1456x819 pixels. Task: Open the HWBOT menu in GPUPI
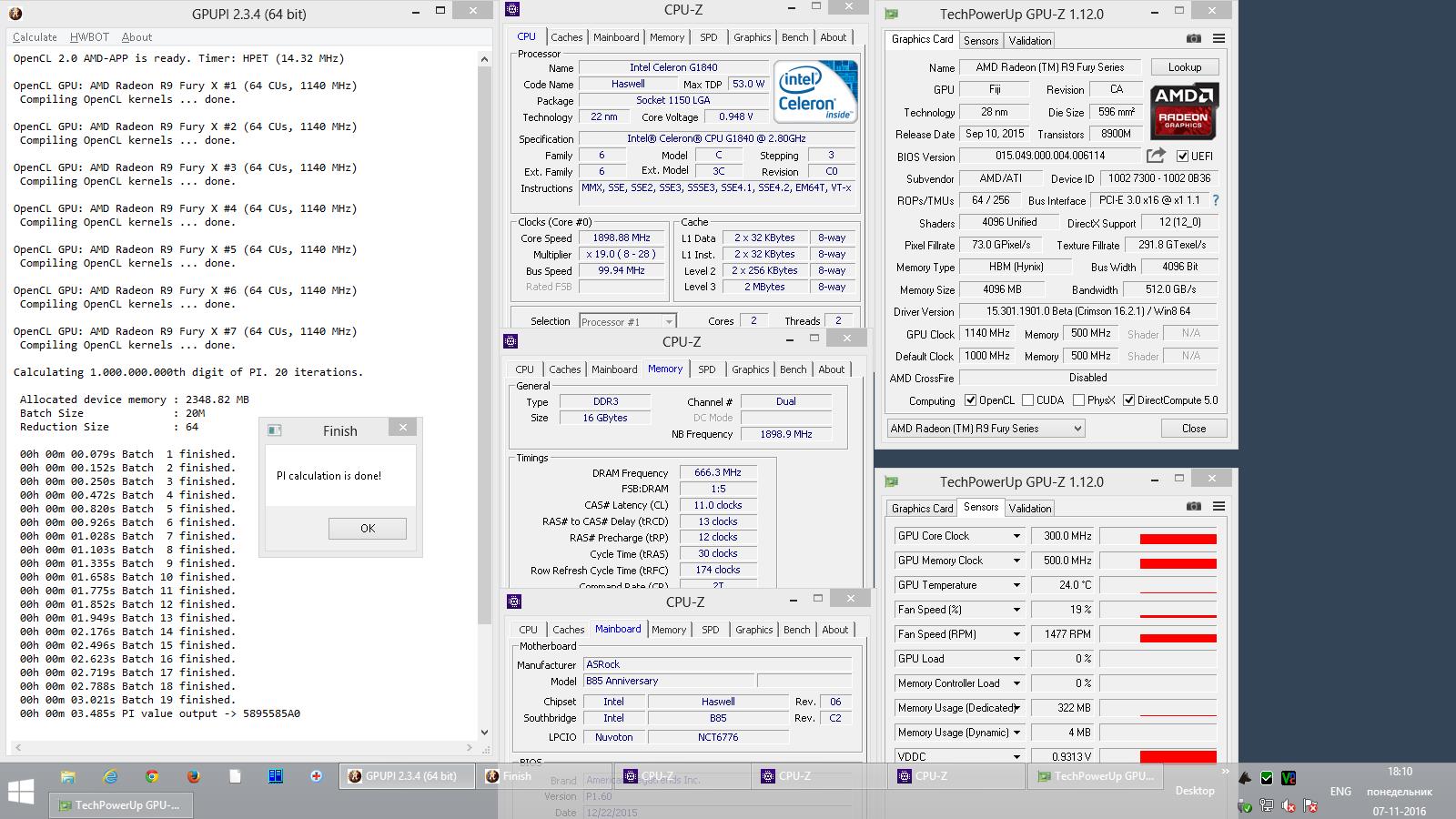tap(89, 37)
